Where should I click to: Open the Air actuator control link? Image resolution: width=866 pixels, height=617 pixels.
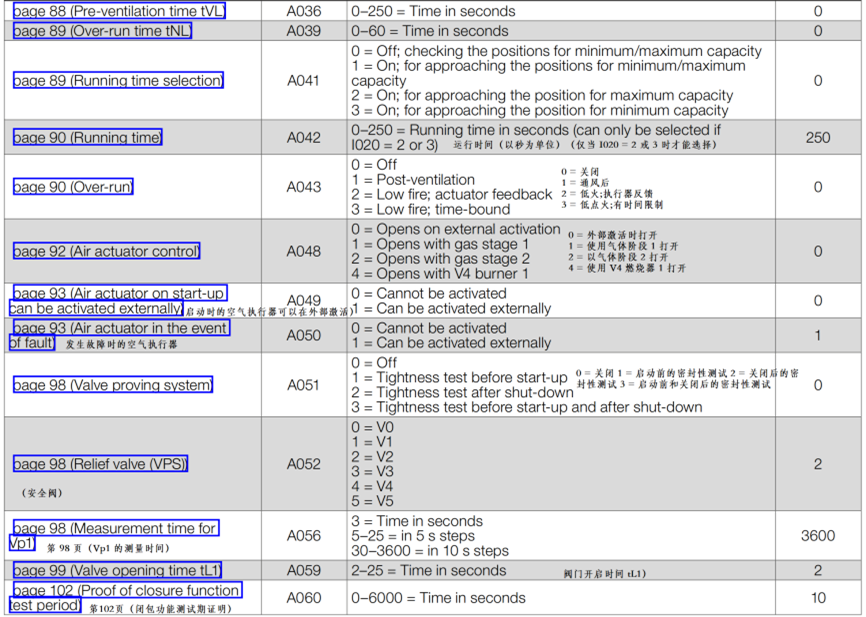click(x=106, y=251)
